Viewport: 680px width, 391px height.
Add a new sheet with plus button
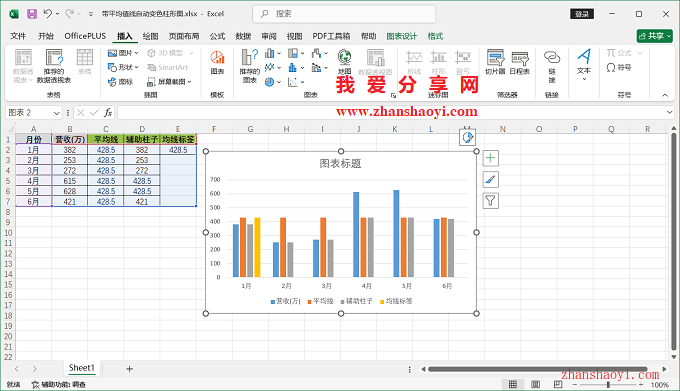point(129,369)
